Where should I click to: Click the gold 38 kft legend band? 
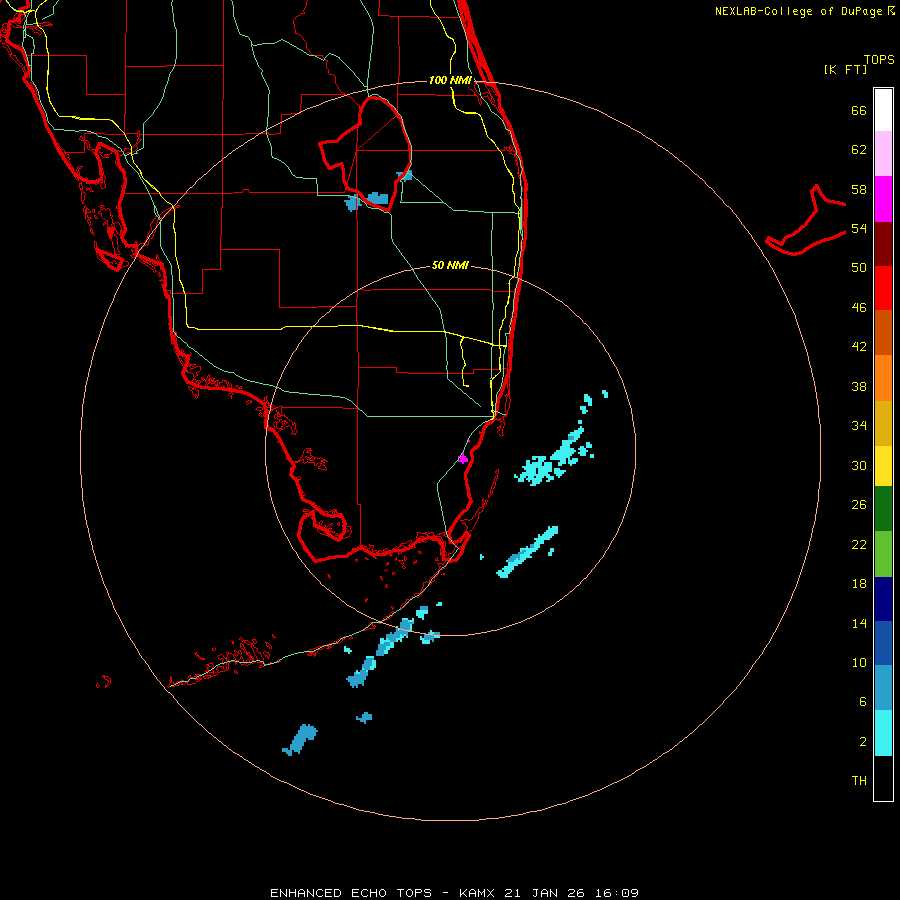883,423
